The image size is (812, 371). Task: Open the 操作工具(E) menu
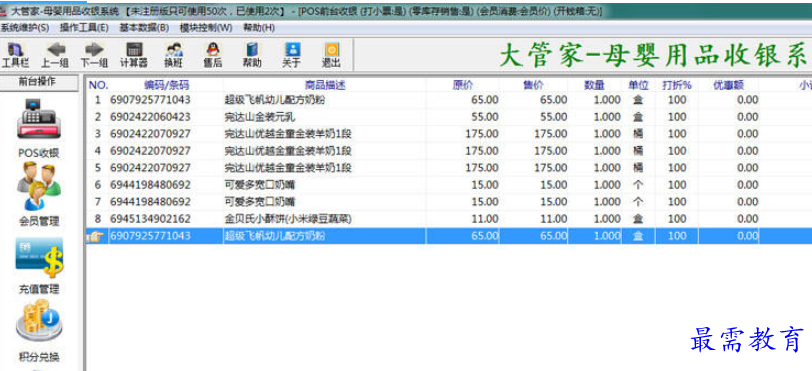(x=84, y=27)
